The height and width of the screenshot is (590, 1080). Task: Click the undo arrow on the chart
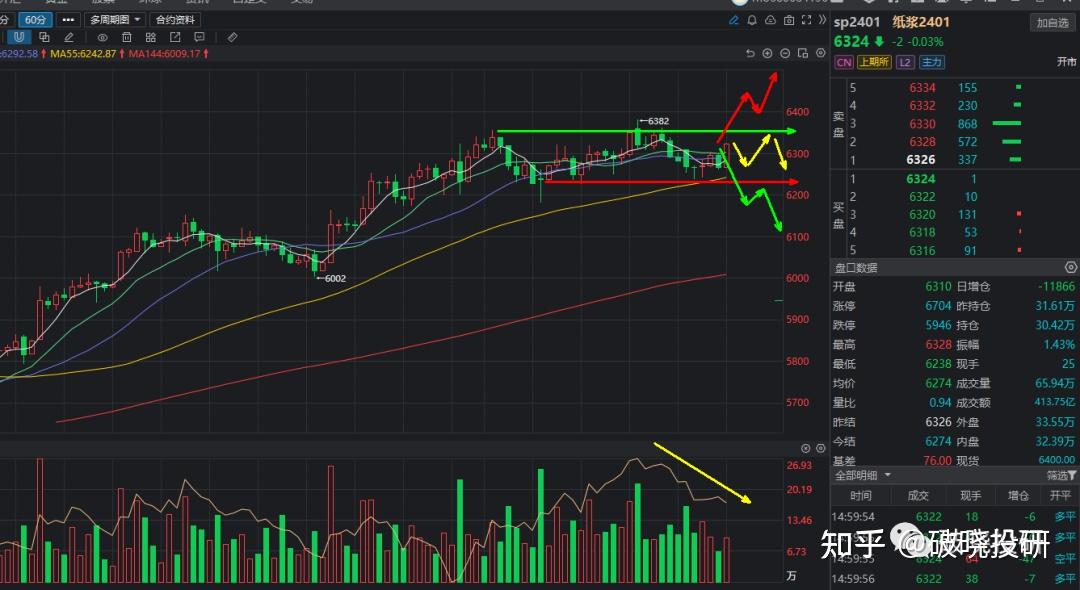tap(750, 54)
